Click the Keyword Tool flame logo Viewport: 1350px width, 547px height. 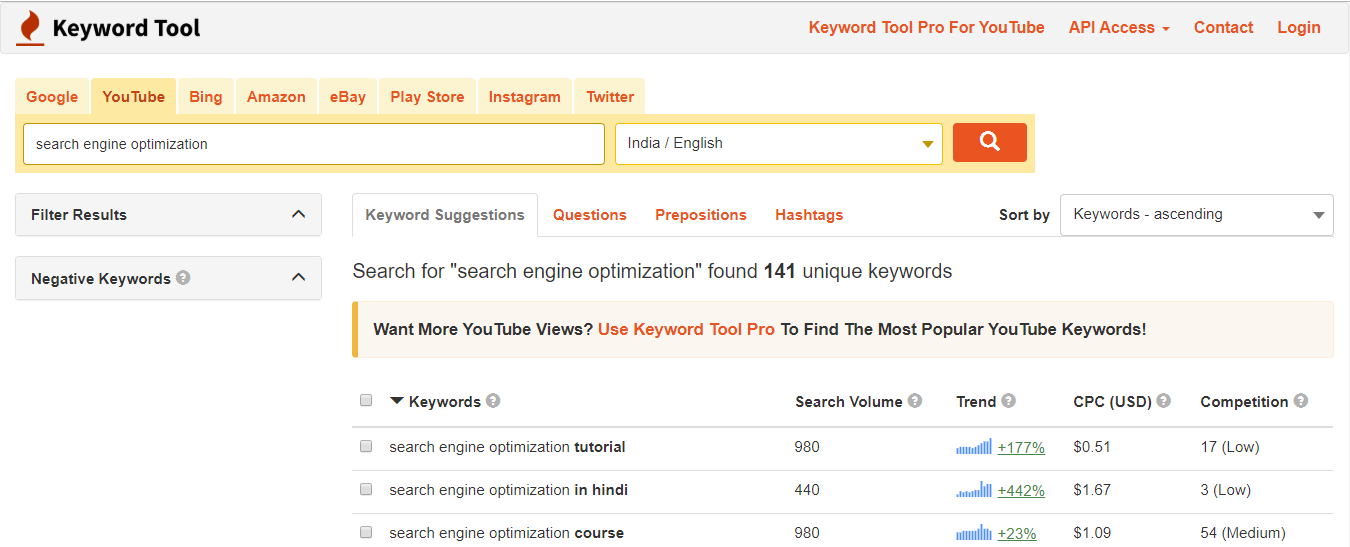(x=31, y=28)
